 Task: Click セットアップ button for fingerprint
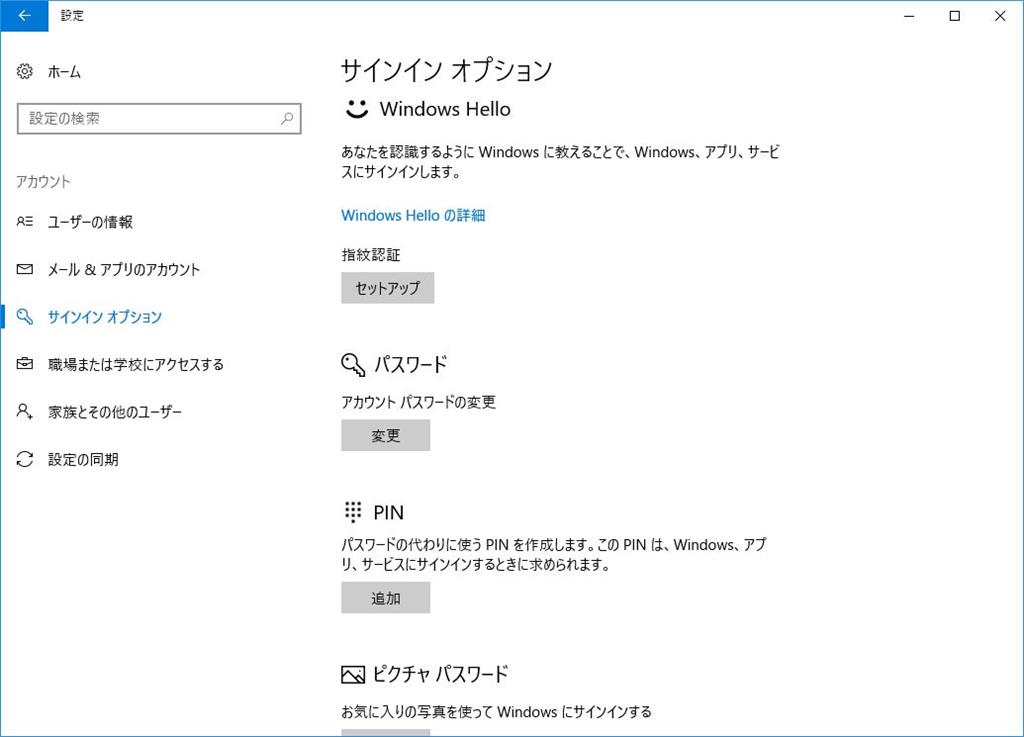387,288
